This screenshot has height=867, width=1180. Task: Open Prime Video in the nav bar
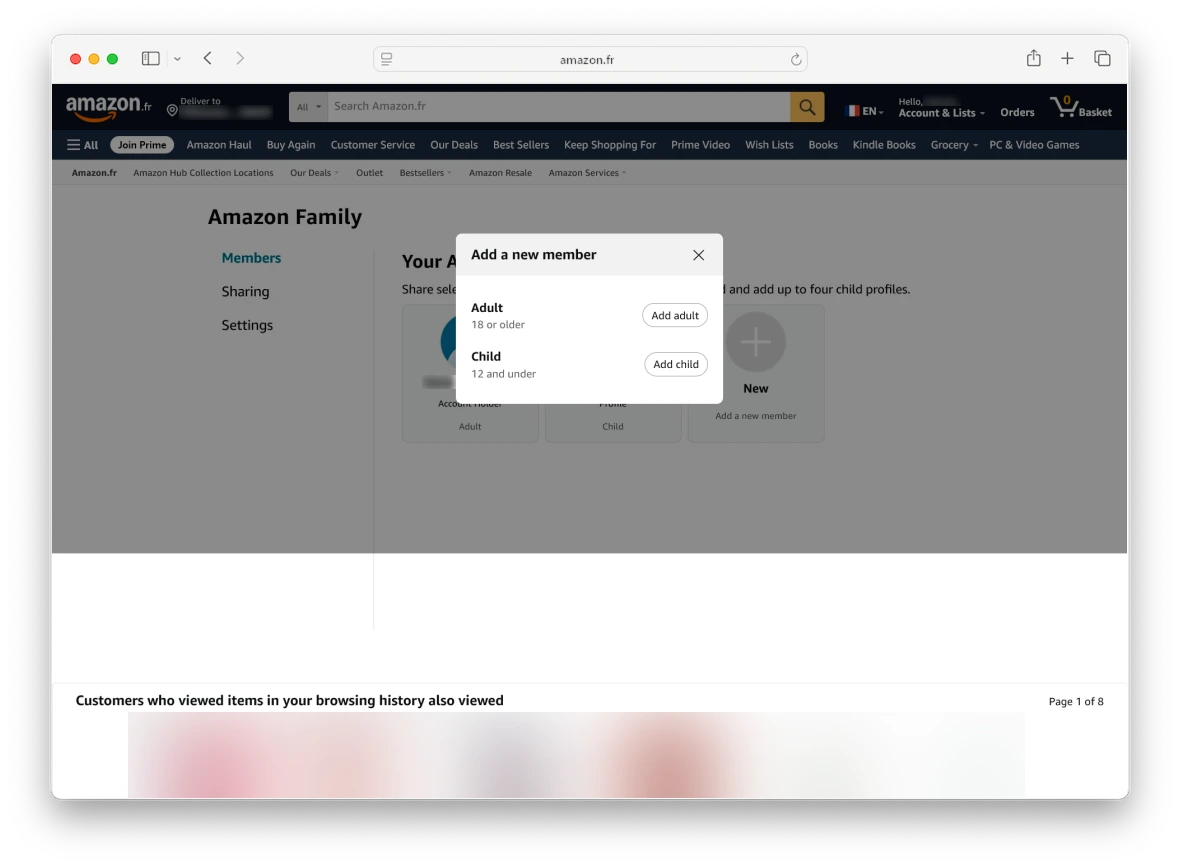coord(701,145)
